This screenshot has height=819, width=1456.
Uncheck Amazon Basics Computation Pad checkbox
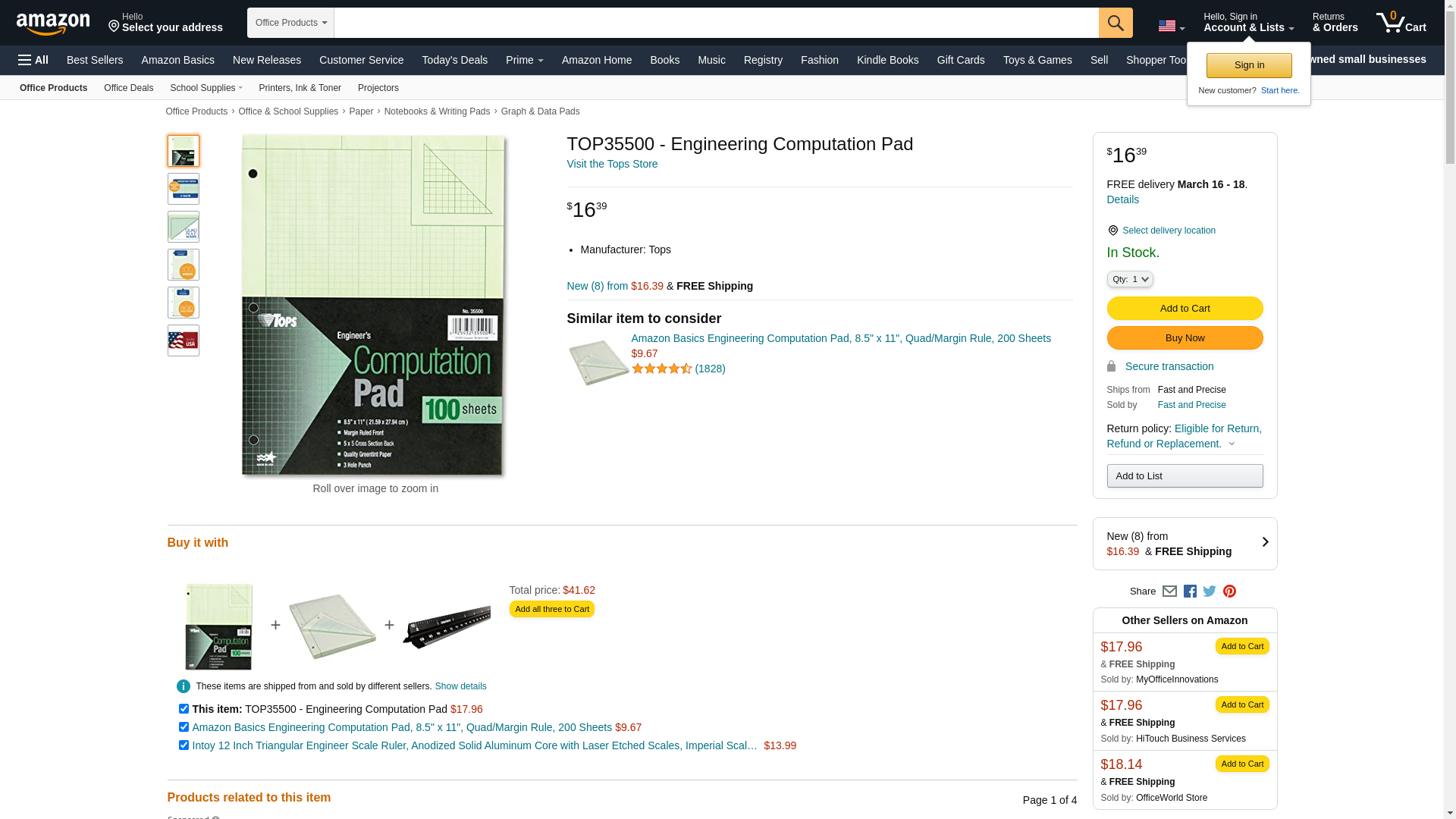184,727
